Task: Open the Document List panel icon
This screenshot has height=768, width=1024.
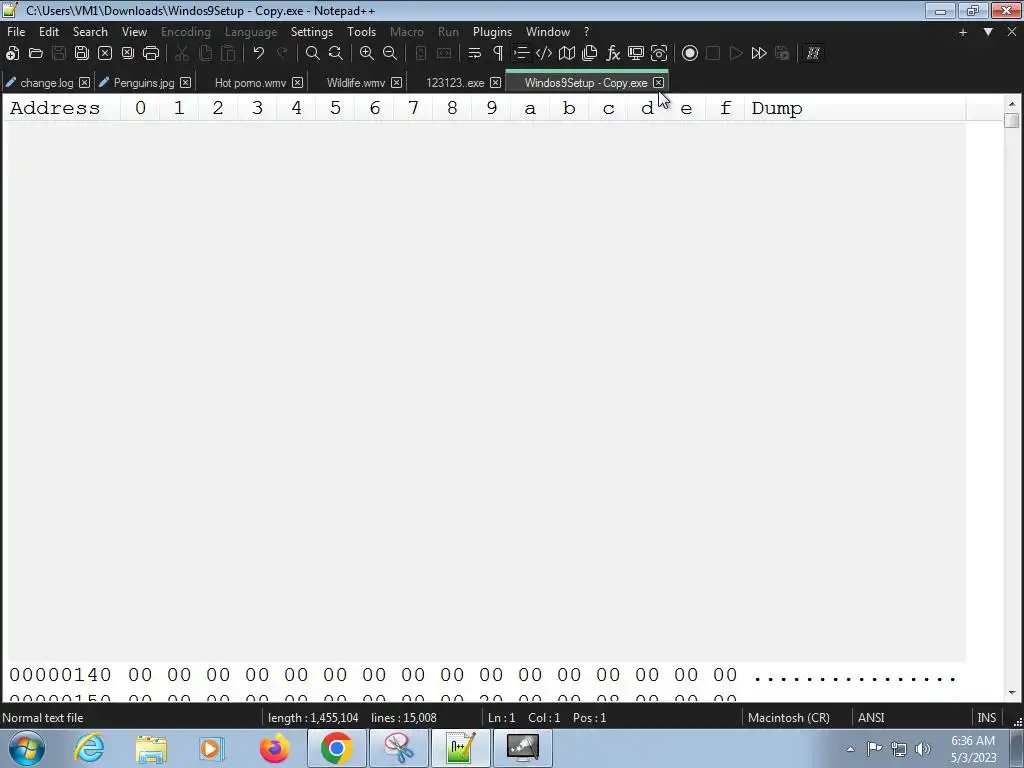Action: click(590, 54)
